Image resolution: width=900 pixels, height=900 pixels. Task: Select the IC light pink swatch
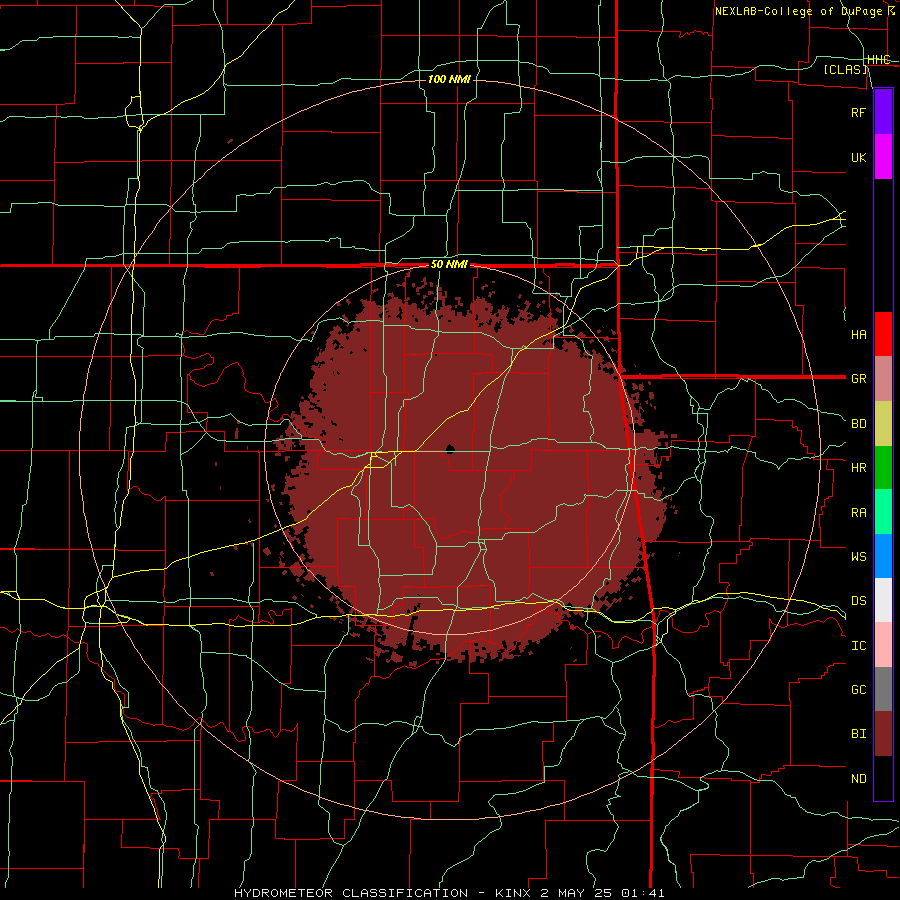pos(883,645)
